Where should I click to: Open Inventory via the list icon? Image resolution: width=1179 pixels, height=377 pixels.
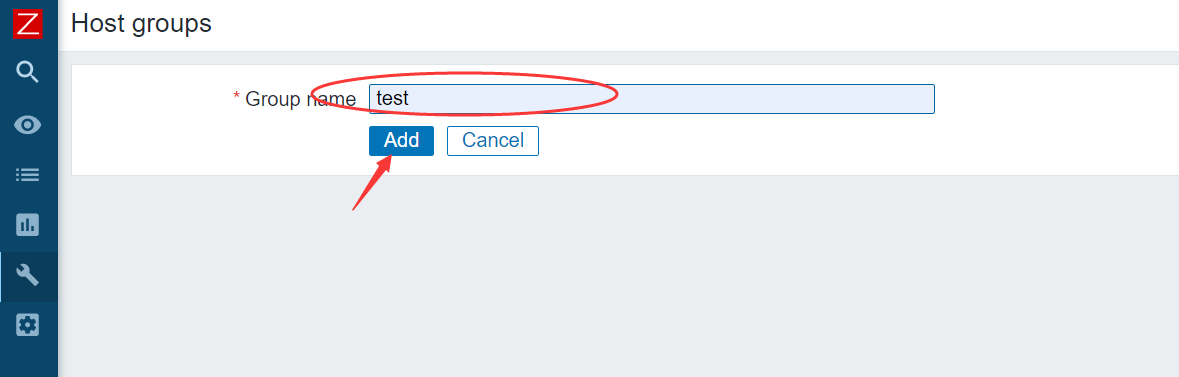[28, 175]
